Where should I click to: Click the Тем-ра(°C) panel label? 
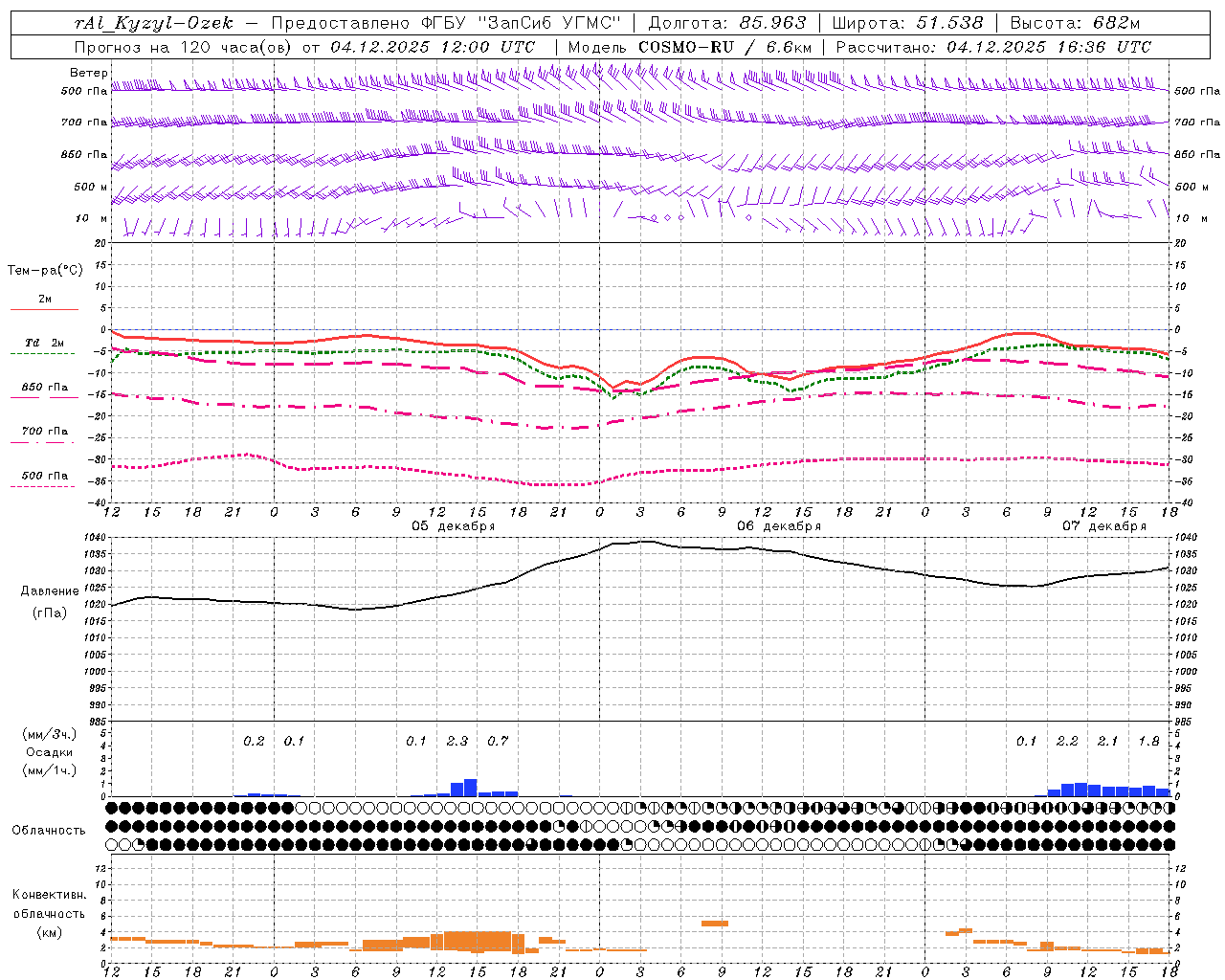[45, 271]
